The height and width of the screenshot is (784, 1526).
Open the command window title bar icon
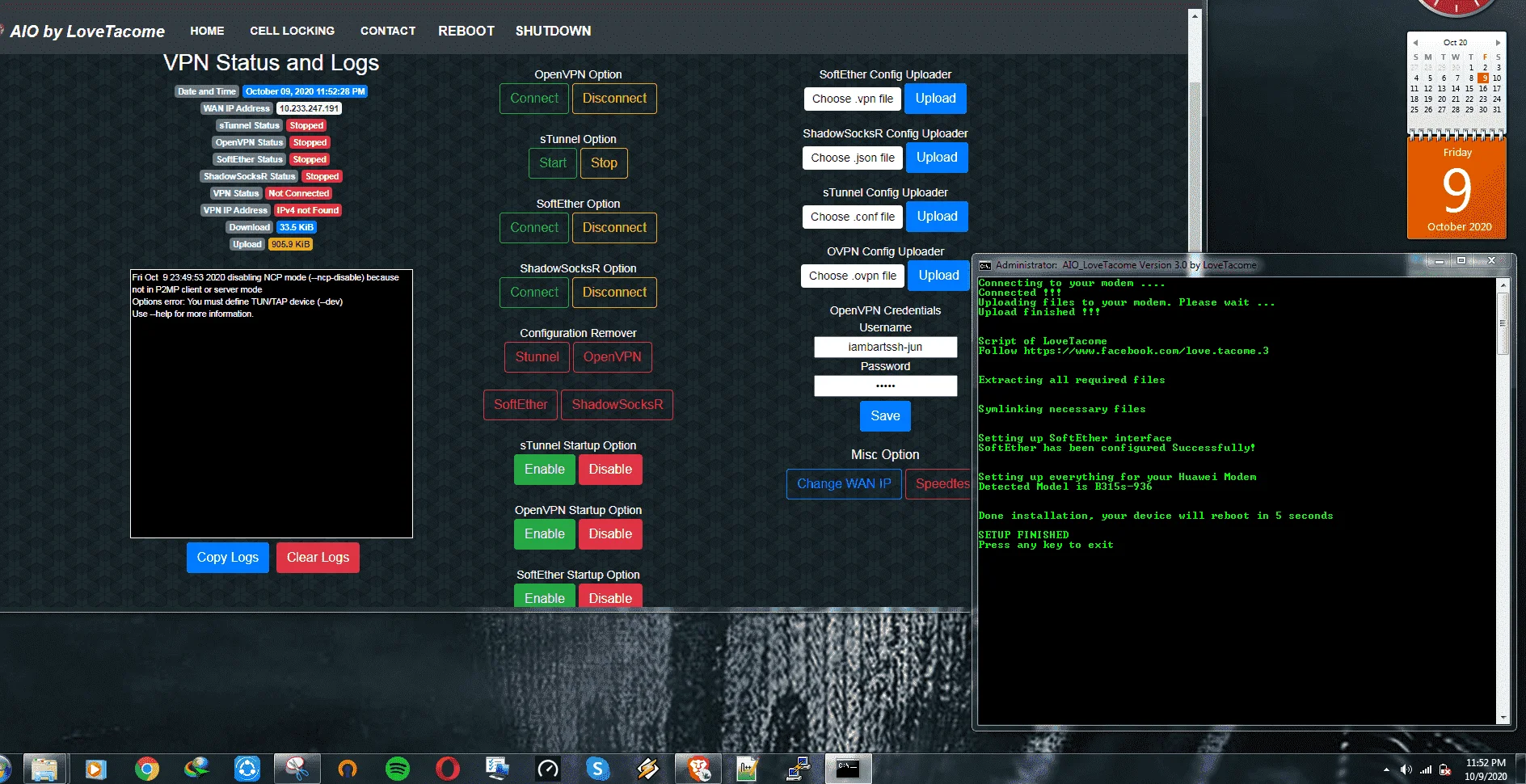[x=985, y=265]
